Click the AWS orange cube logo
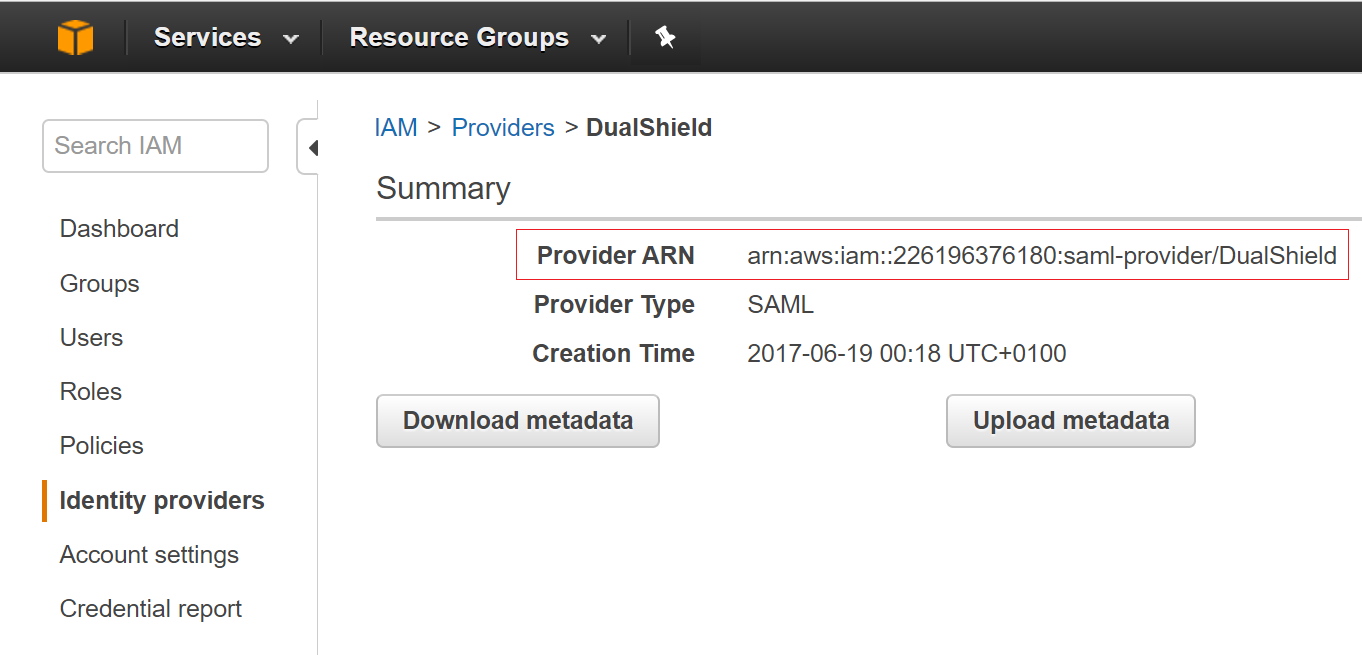 75,38
